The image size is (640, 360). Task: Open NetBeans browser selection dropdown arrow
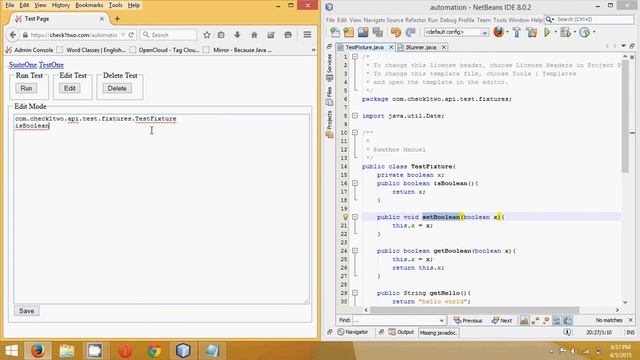(507, 32)
